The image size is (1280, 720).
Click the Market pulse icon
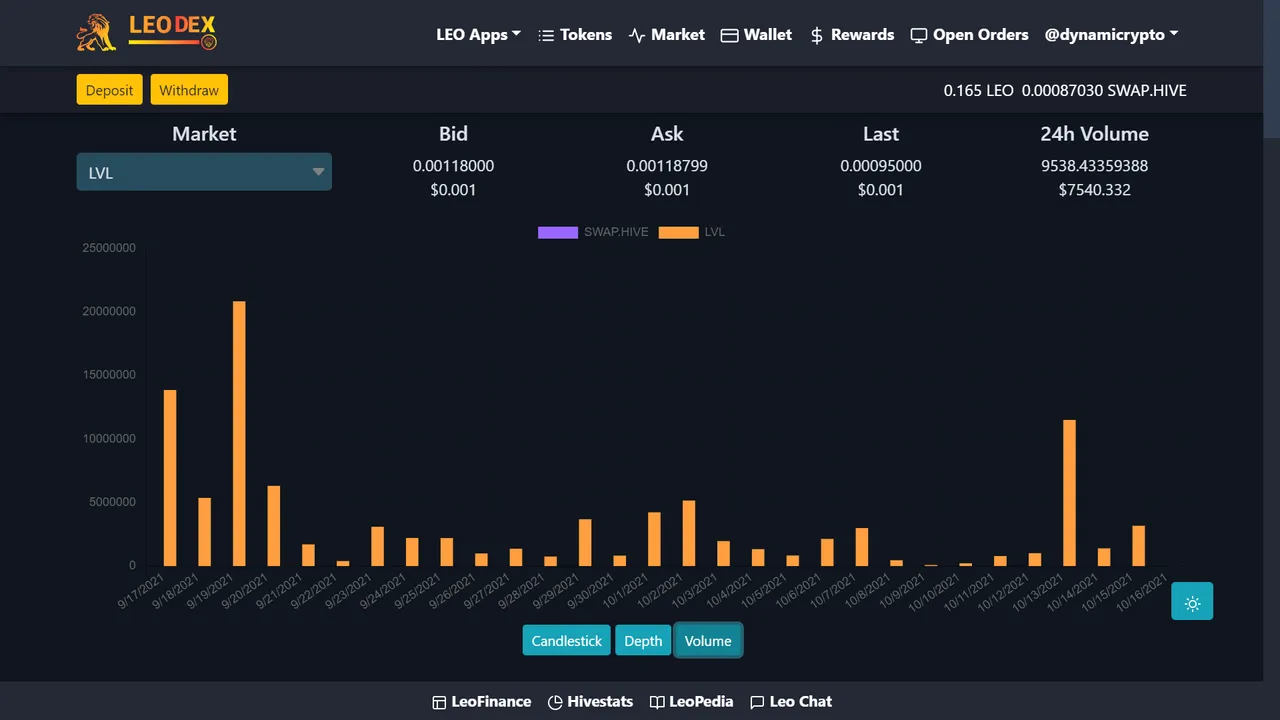point(637,35)
